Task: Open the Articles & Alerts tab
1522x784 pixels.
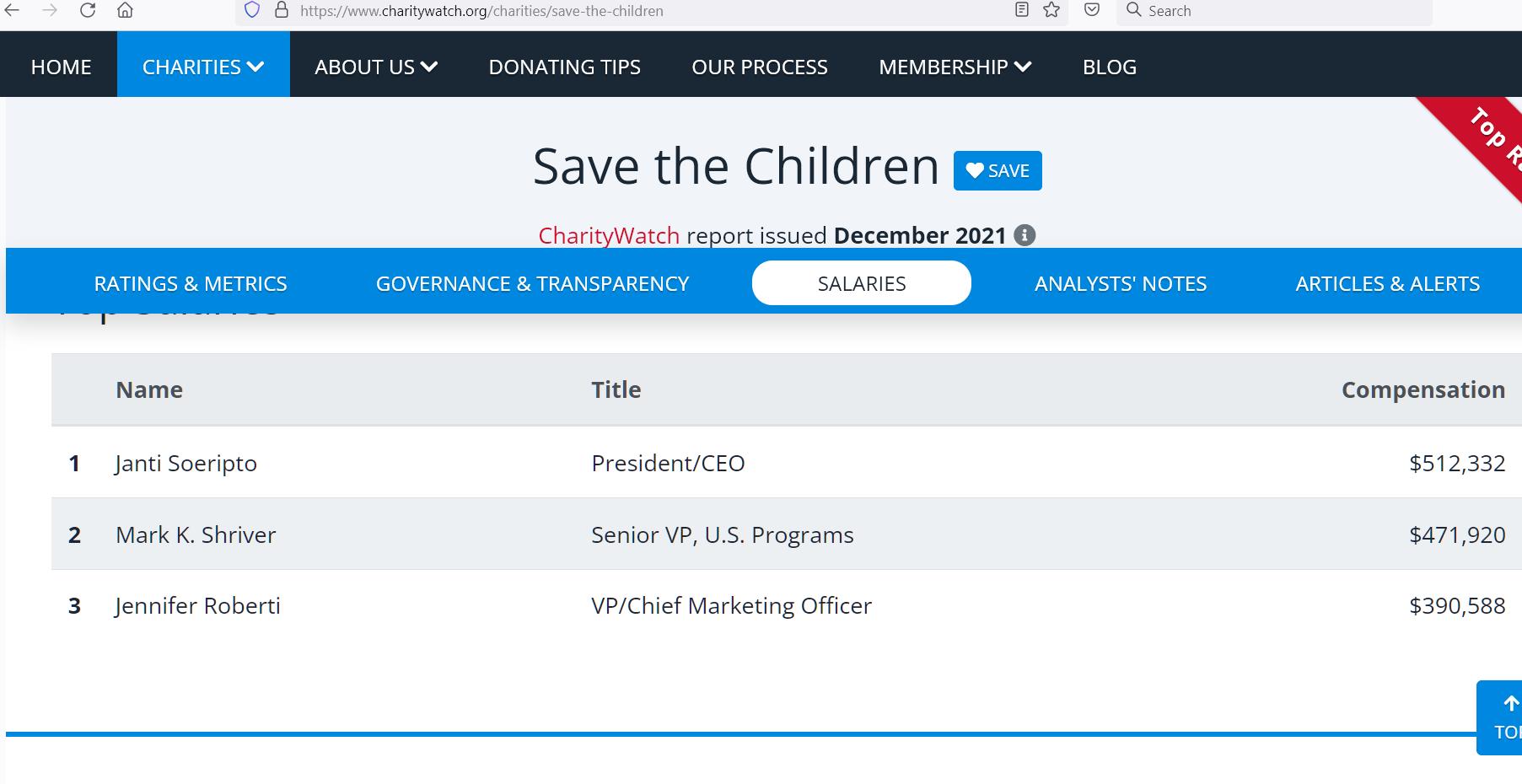Action: coord(1387,283)
